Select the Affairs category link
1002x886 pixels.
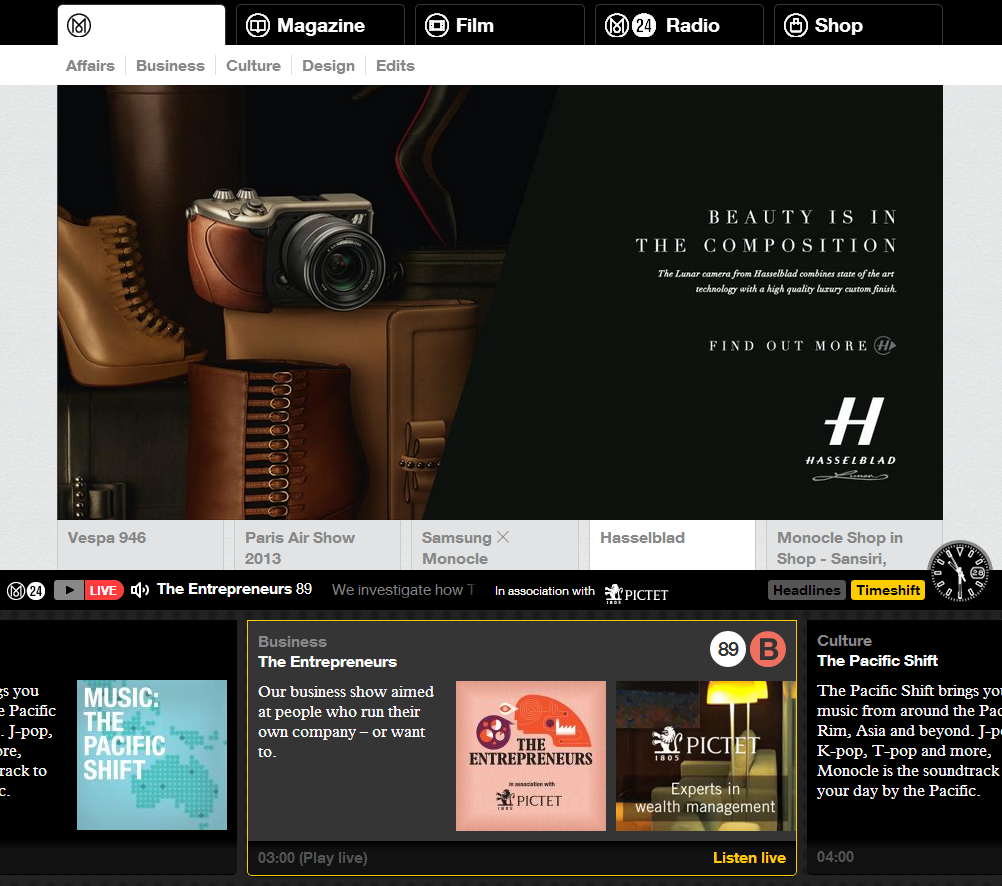point(90,66)
